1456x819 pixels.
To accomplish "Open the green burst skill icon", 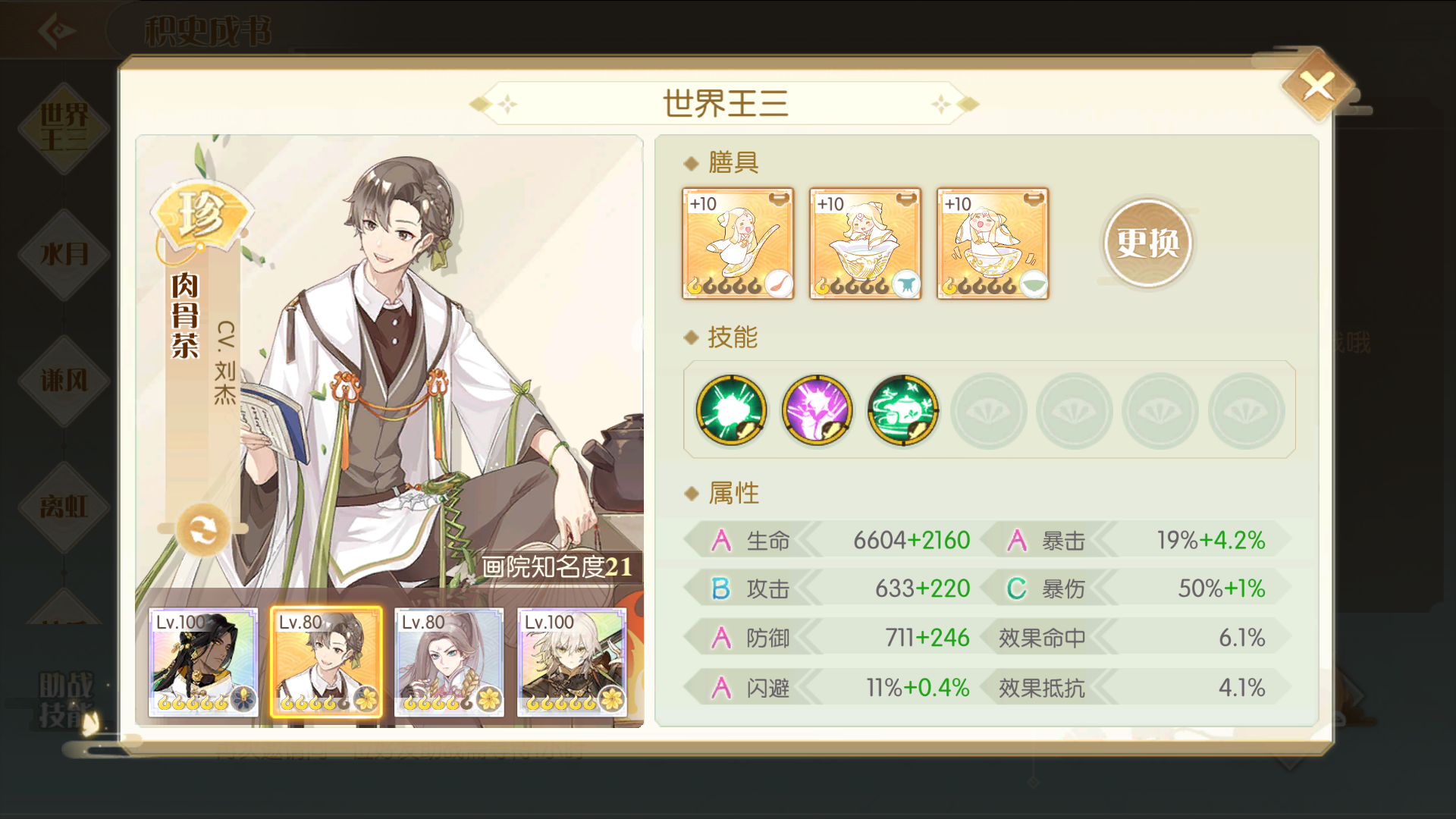I will click(x=731, y=410).
